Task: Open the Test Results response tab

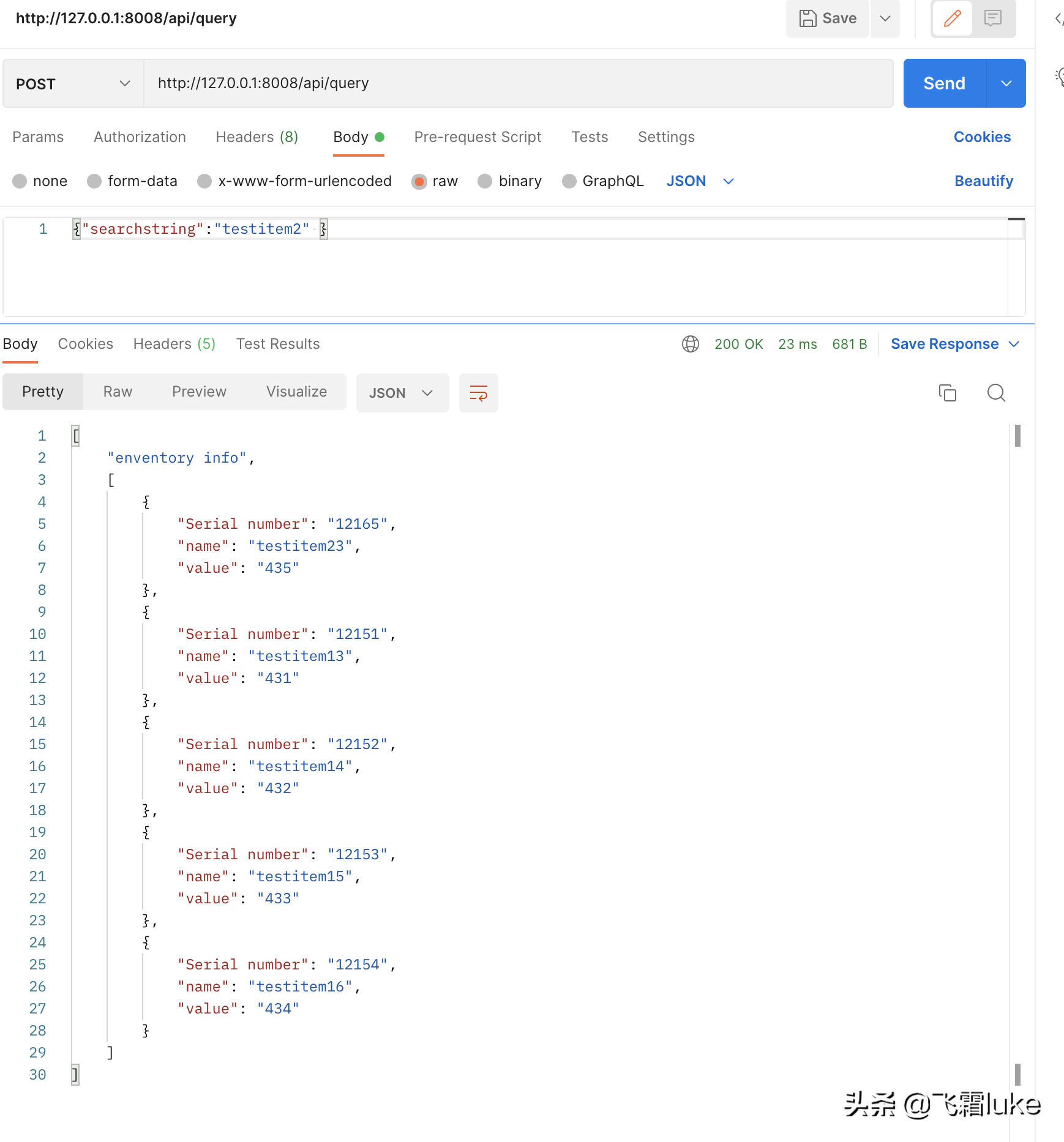Action: click(x=278, y=344)
